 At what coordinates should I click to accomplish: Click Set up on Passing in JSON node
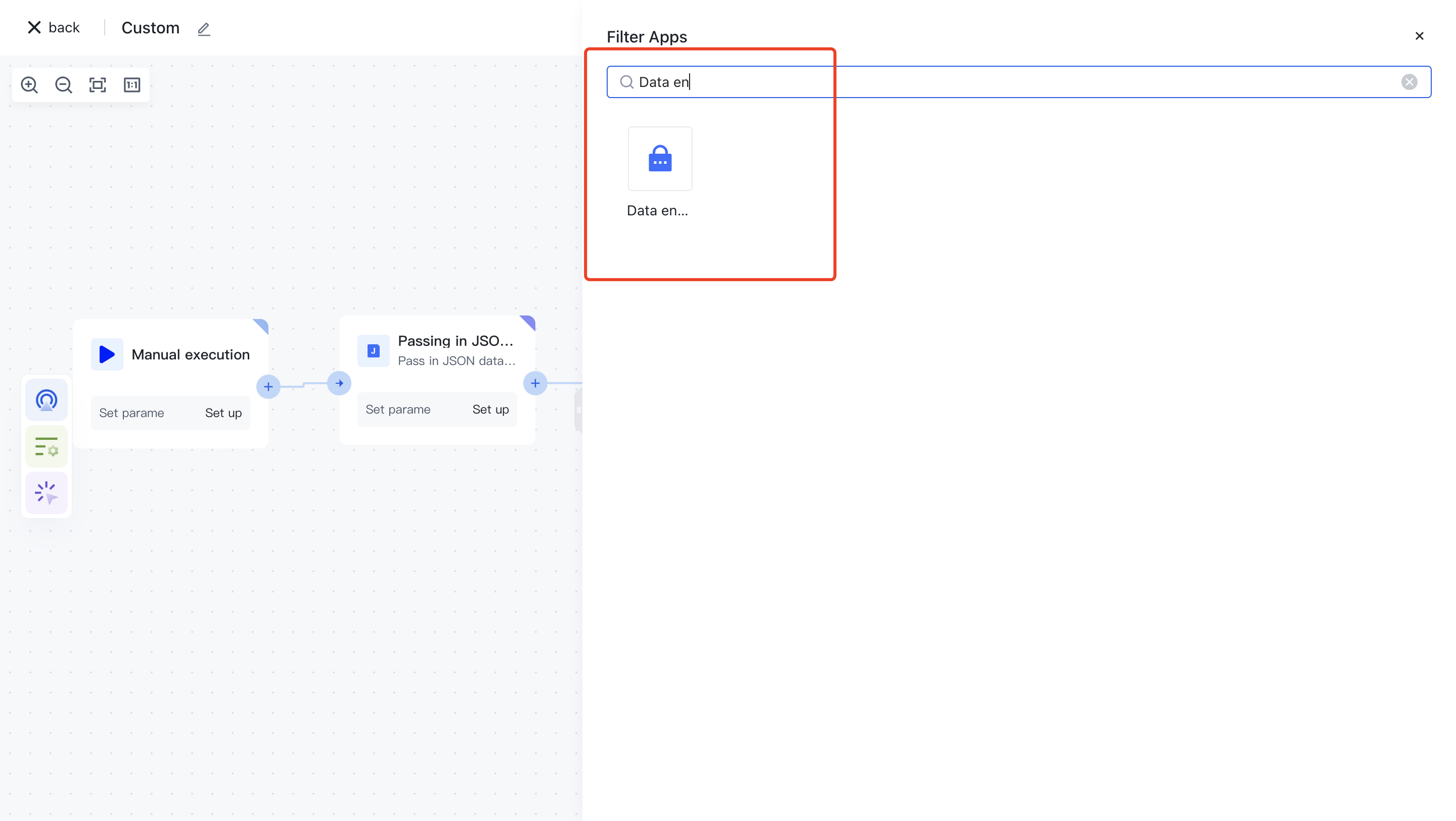(490, 409)
